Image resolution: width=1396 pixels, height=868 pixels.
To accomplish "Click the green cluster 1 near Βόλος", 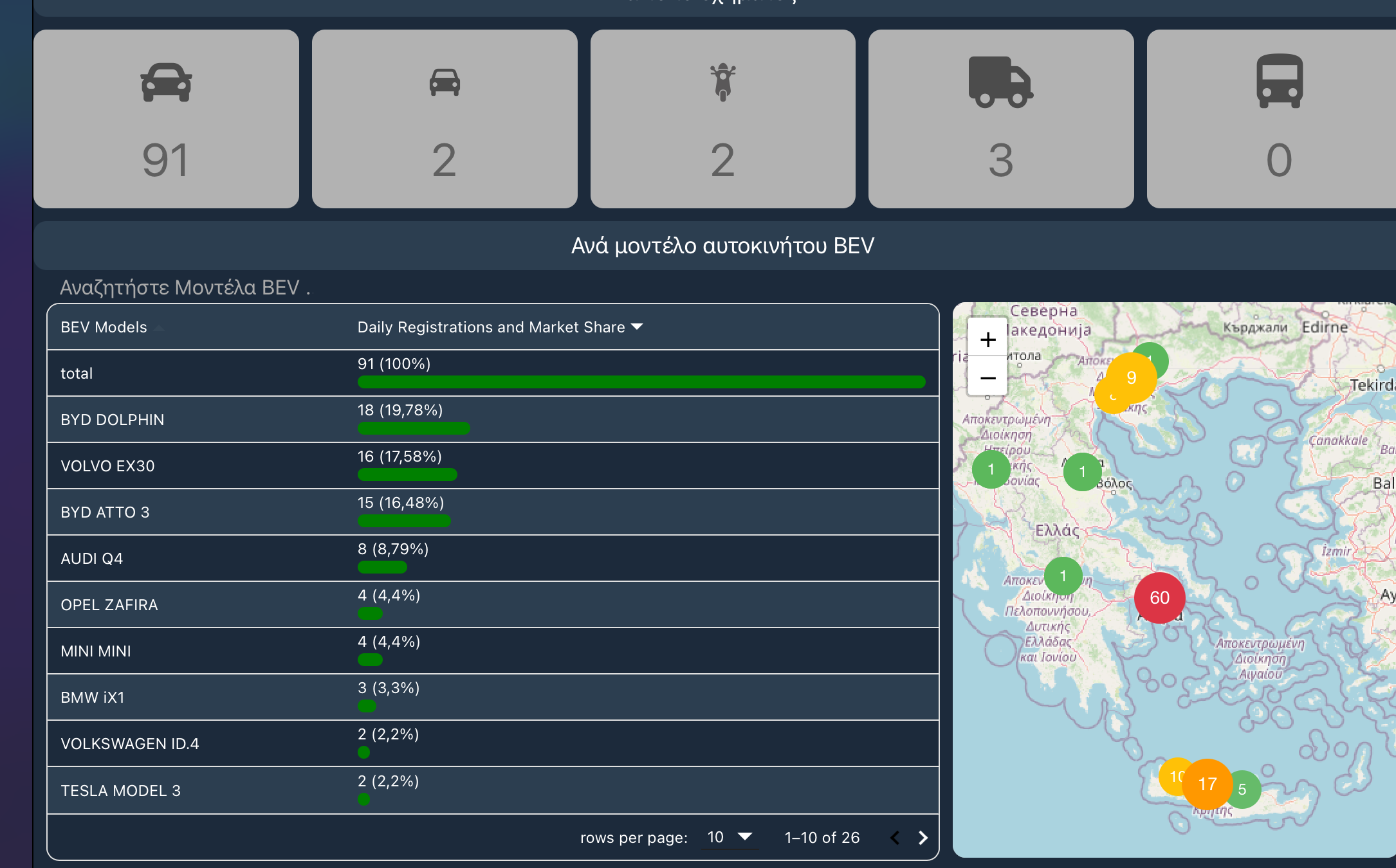I will (x=1083, y=472).
